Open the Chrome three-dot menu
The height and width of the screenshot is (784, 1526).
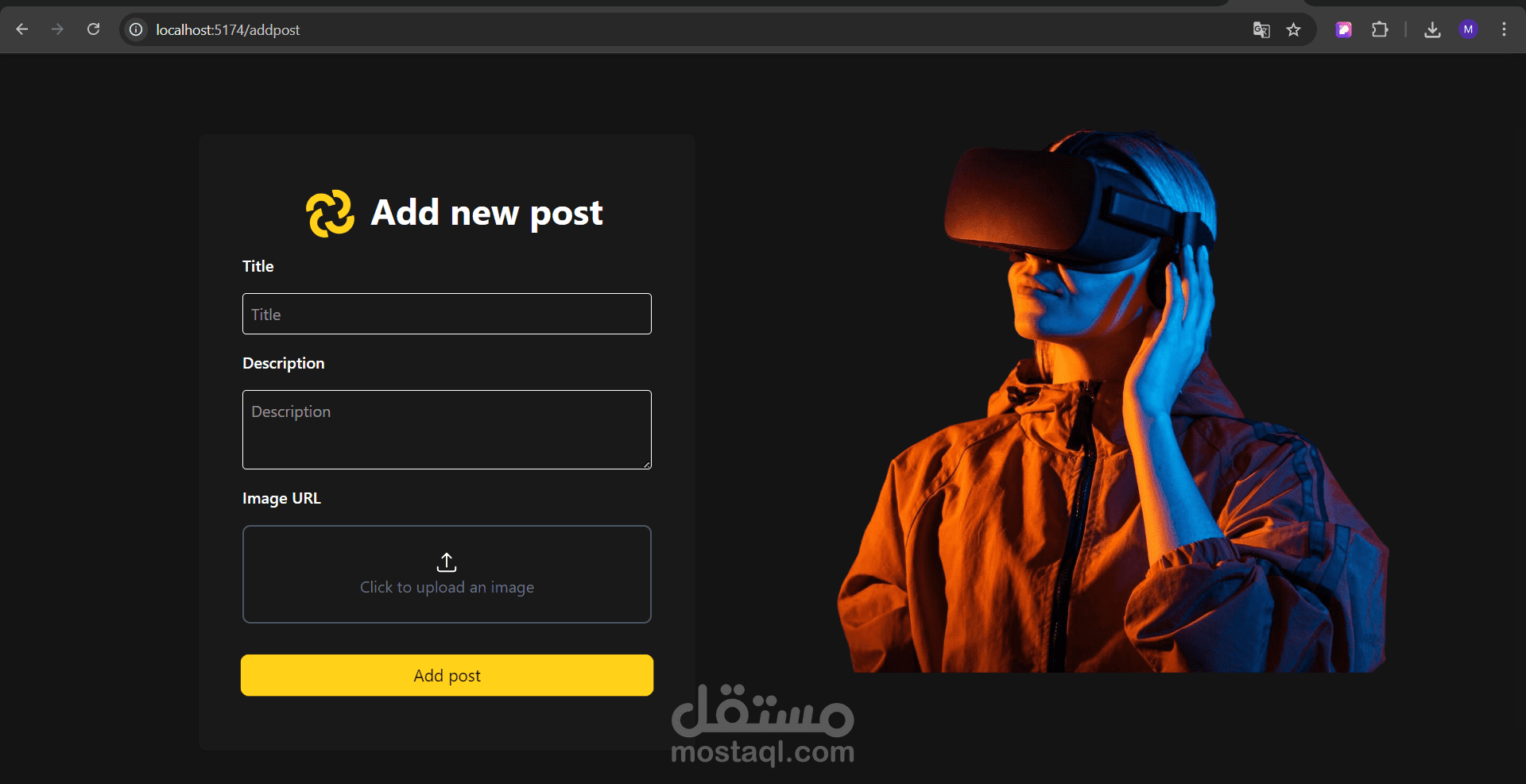(x=1504, y=29)
